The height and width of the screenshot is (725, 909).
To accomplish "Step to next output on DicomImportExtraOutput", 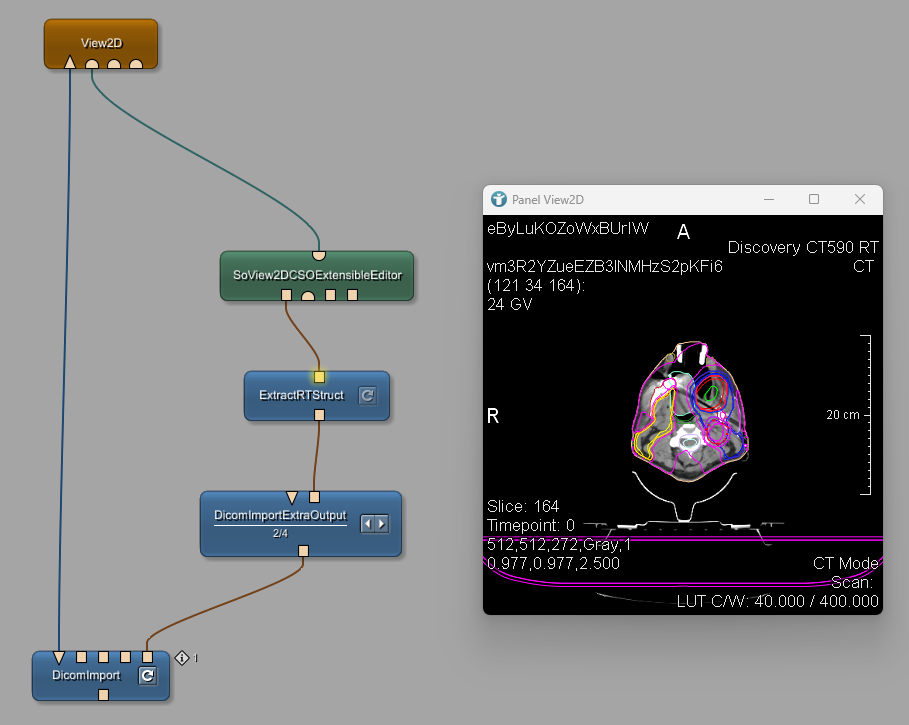I will pos(381,523).
